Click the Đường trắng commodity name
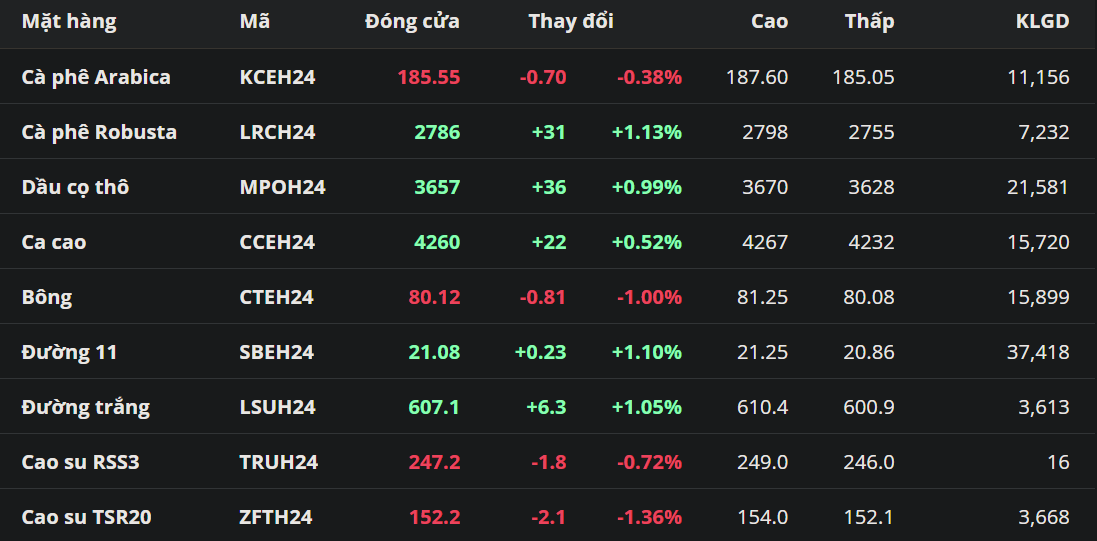Viewport: 1097px width, 541px height. pos(85,407)
